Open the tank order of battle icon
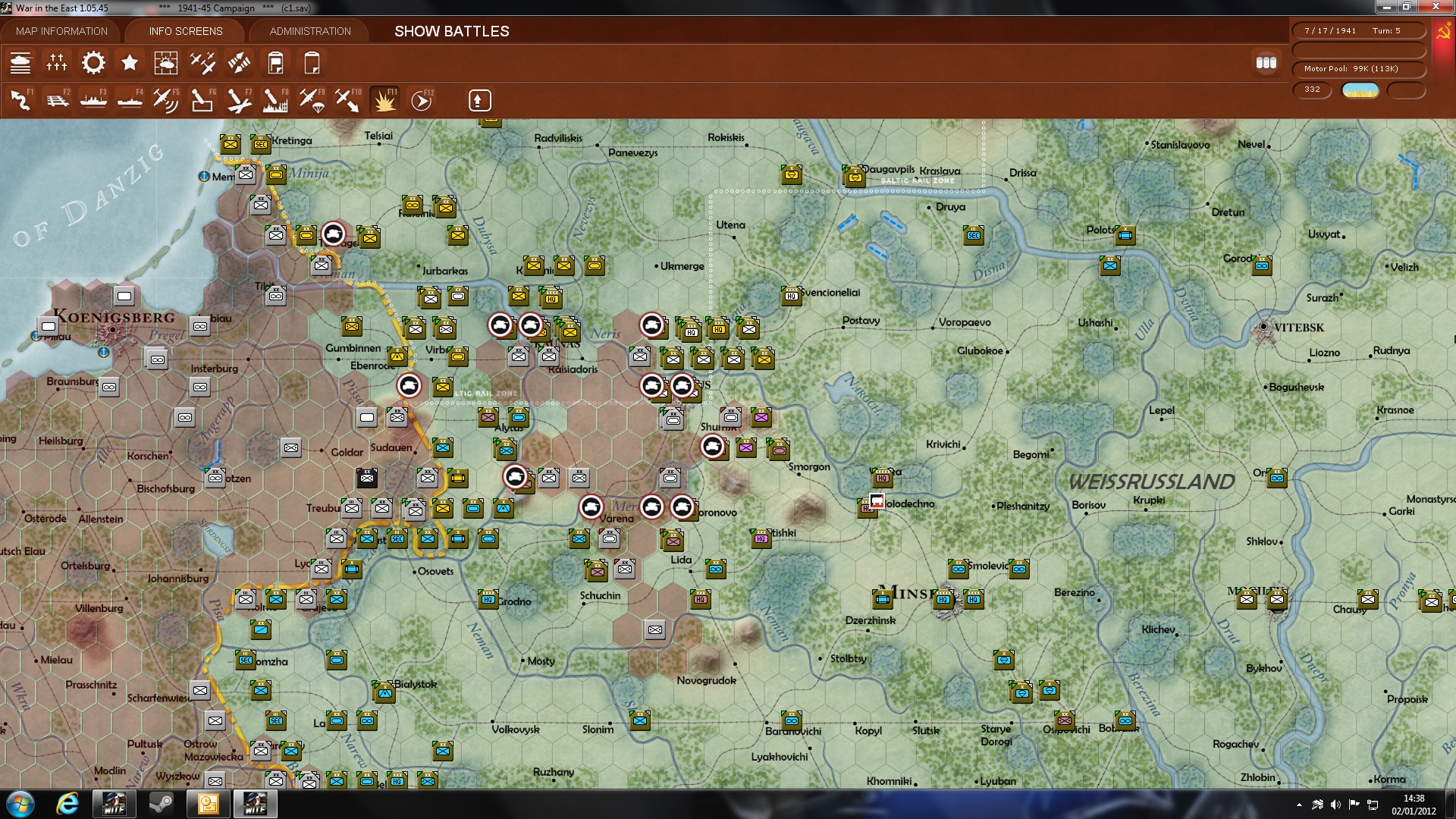This screenshot has width=1456, height=819. pos(20,63)
